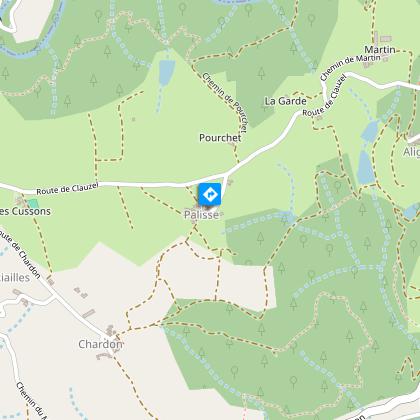Click the blue directions marker icon
The image size is (420, 420).
pos(210,194)
